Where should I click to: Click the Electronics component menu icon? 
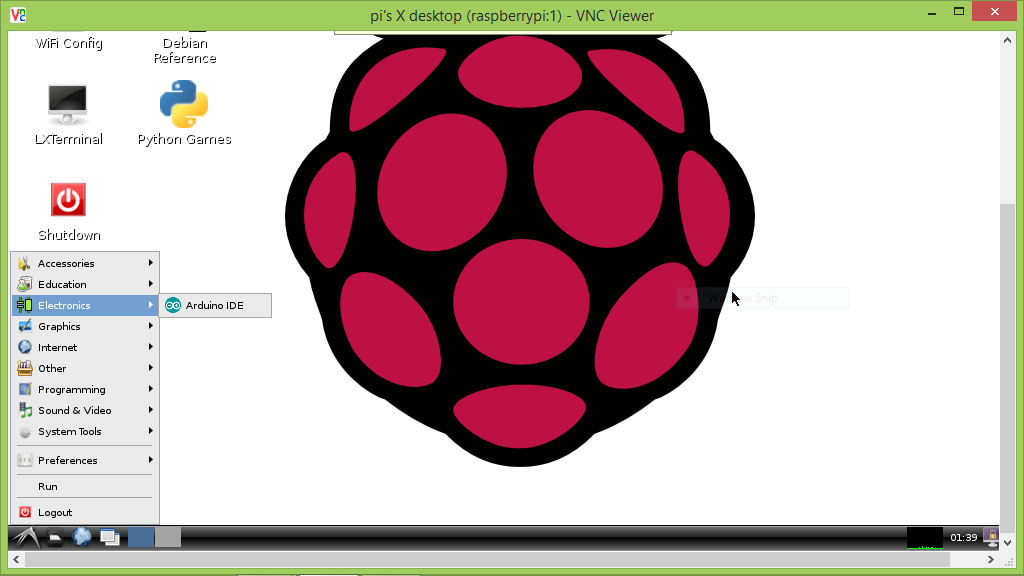[25, 305]
